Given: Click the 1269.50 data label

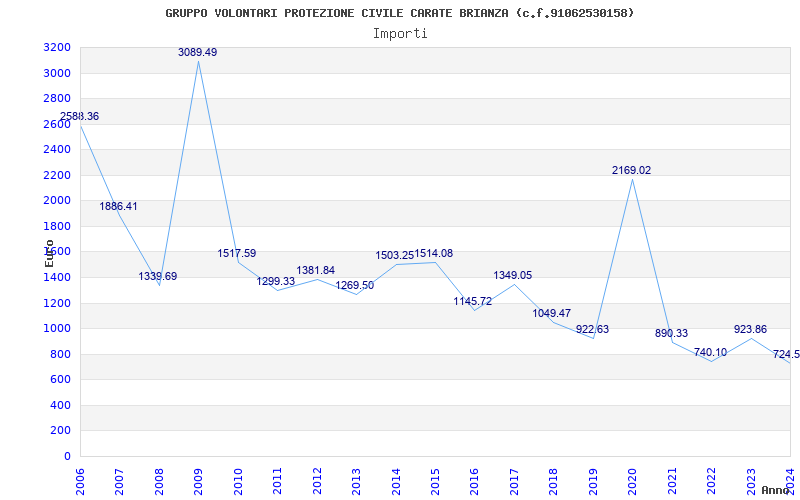Looking at the screenshot, I should 355,286.
